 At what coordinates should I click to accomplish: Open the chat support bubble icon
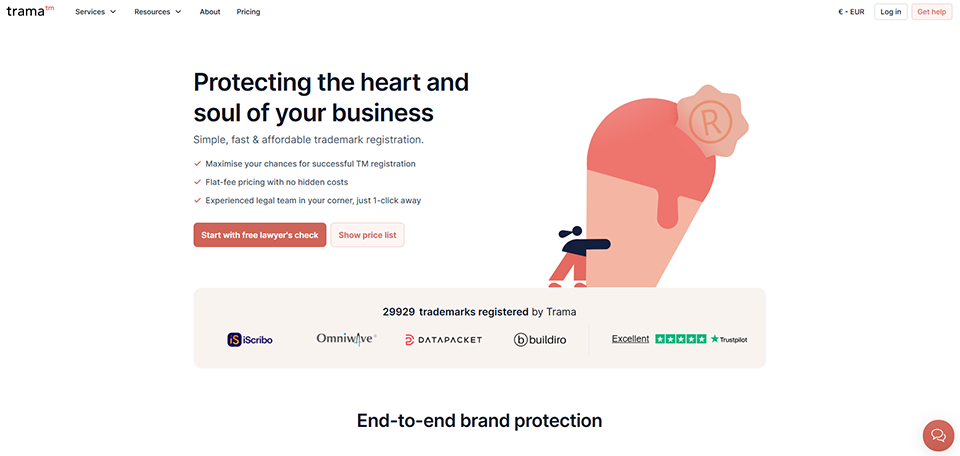click(938, 435)
